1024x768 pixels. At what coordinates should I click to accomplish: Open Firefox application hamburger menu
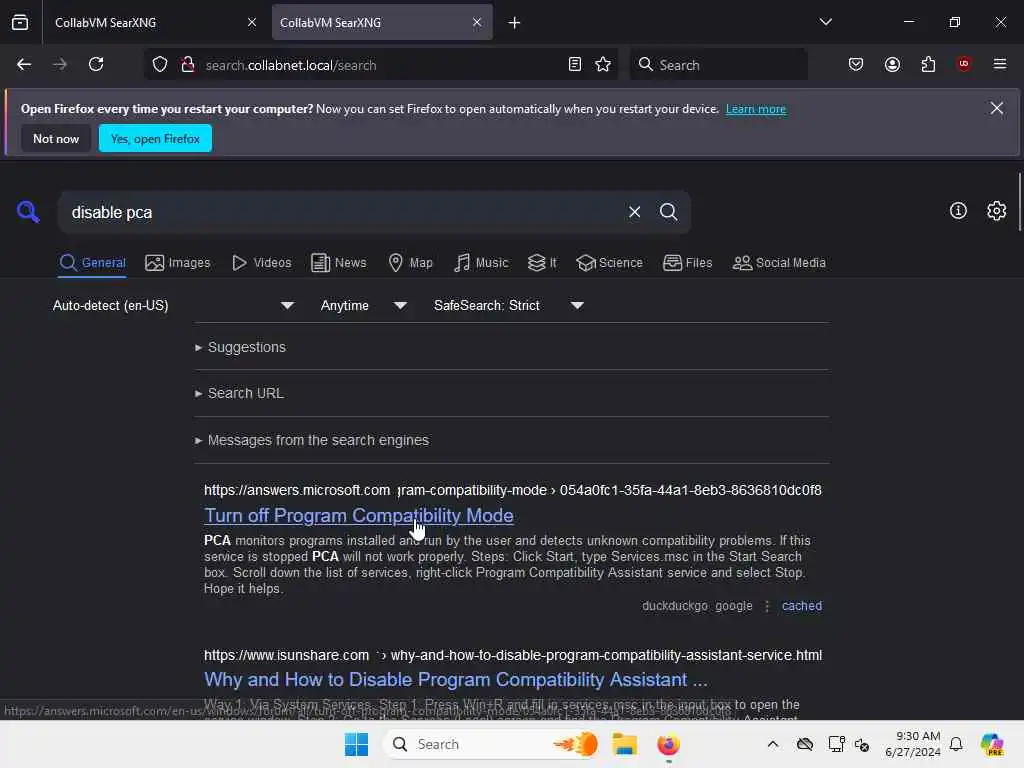(x=1000, y=64)
